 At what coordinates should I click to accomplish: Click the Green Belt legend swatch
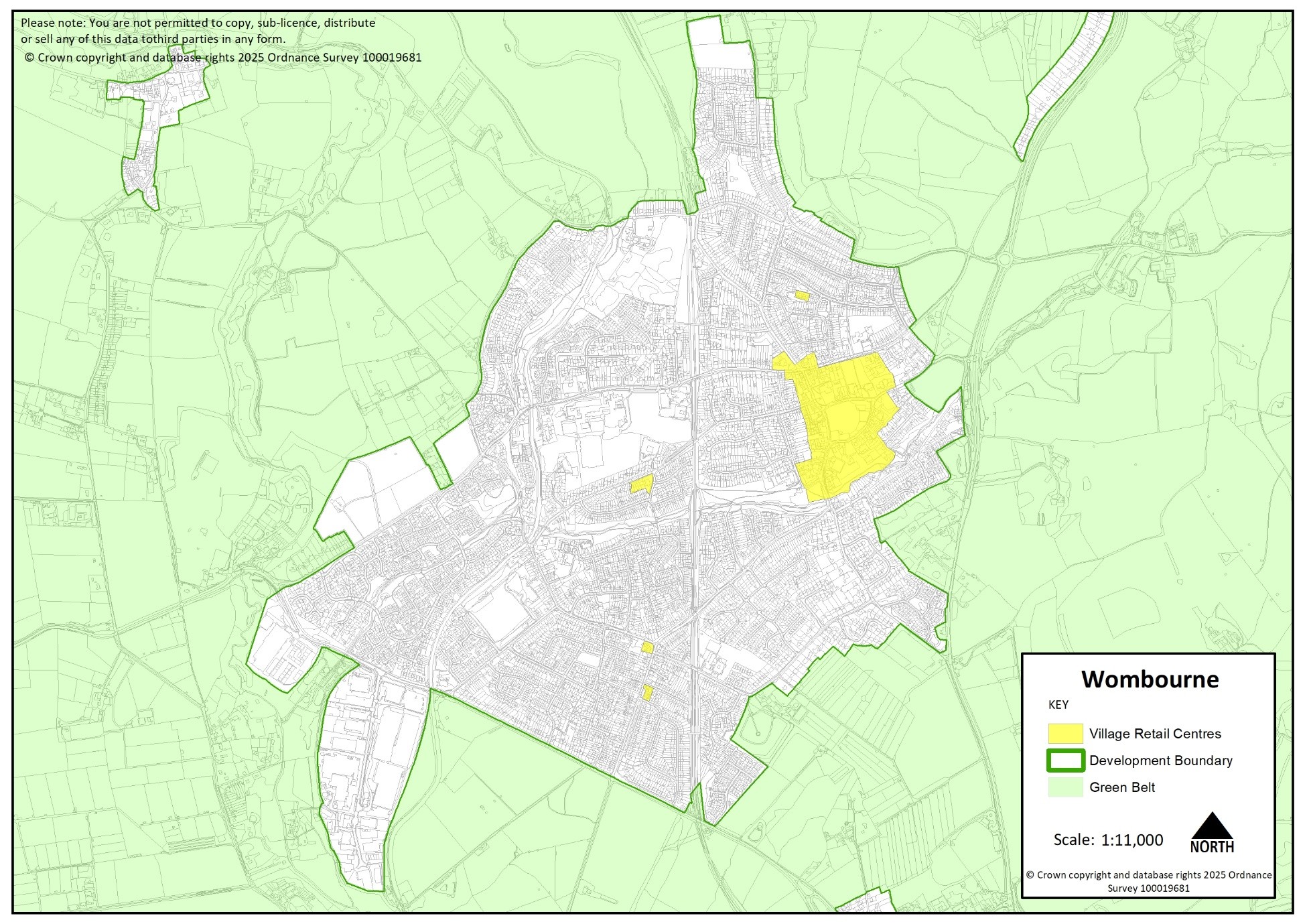(1065, 787)
